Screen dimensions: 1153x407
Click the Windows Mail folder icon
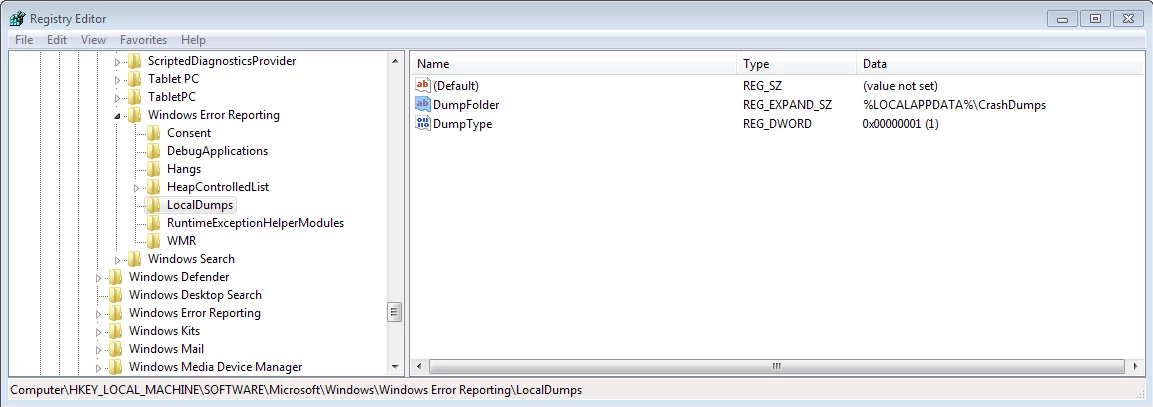tap(115, 349)
